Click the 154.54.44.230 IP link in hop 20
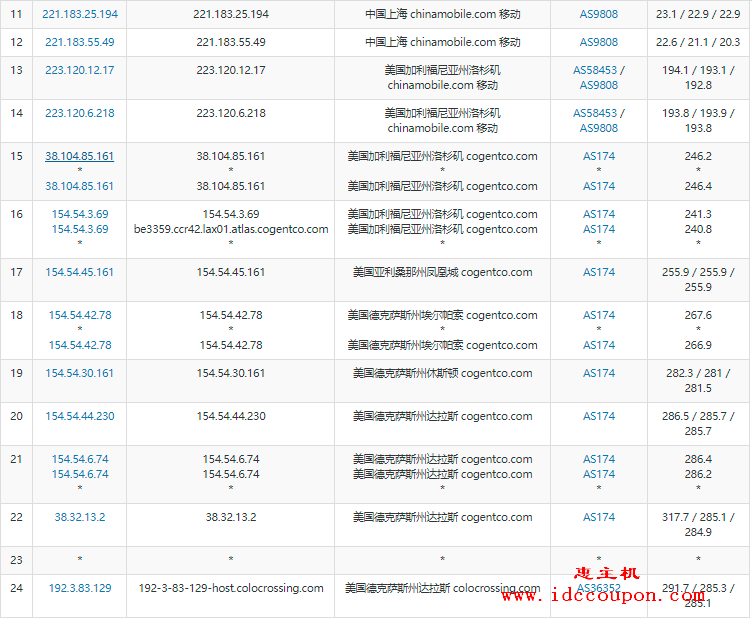 pyautogui.click(x=80, y=416)
